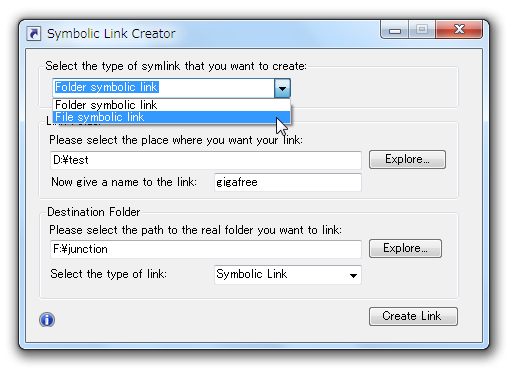Screen dimensions: 511x371
Task: Click the highlighted Folder symbolic link combo text
Action: (x=107, y=87)
